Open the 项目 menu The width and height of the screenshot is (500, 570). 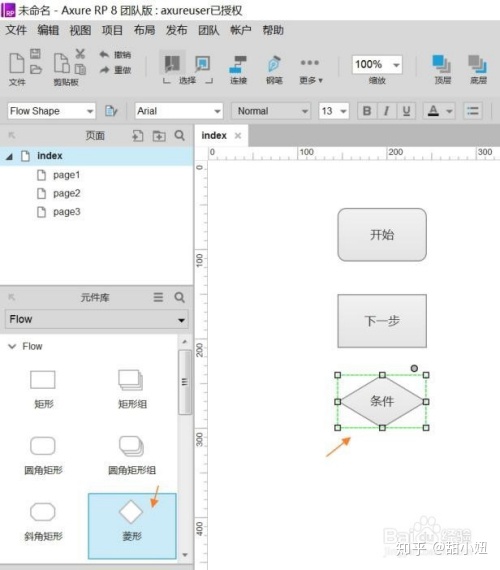coord(112,30)
